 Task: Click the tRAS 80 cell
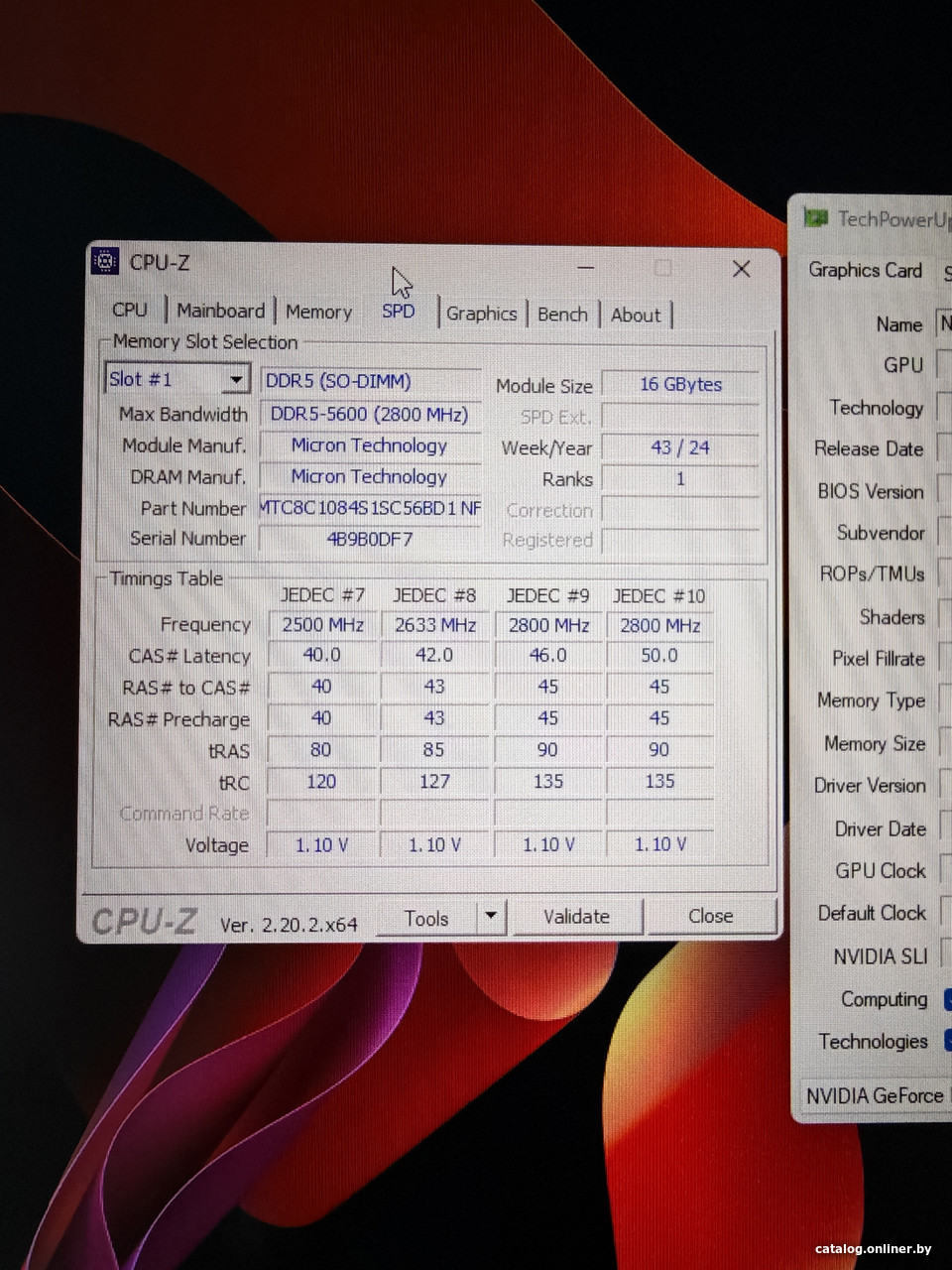click(322, 750)
